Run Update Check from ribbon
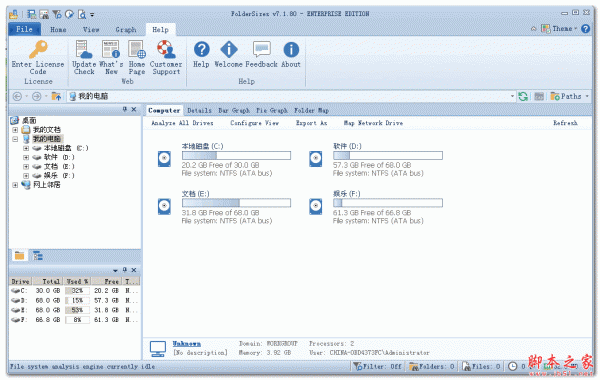The width and height of the screenshot is (600, 380). point(84,49)
